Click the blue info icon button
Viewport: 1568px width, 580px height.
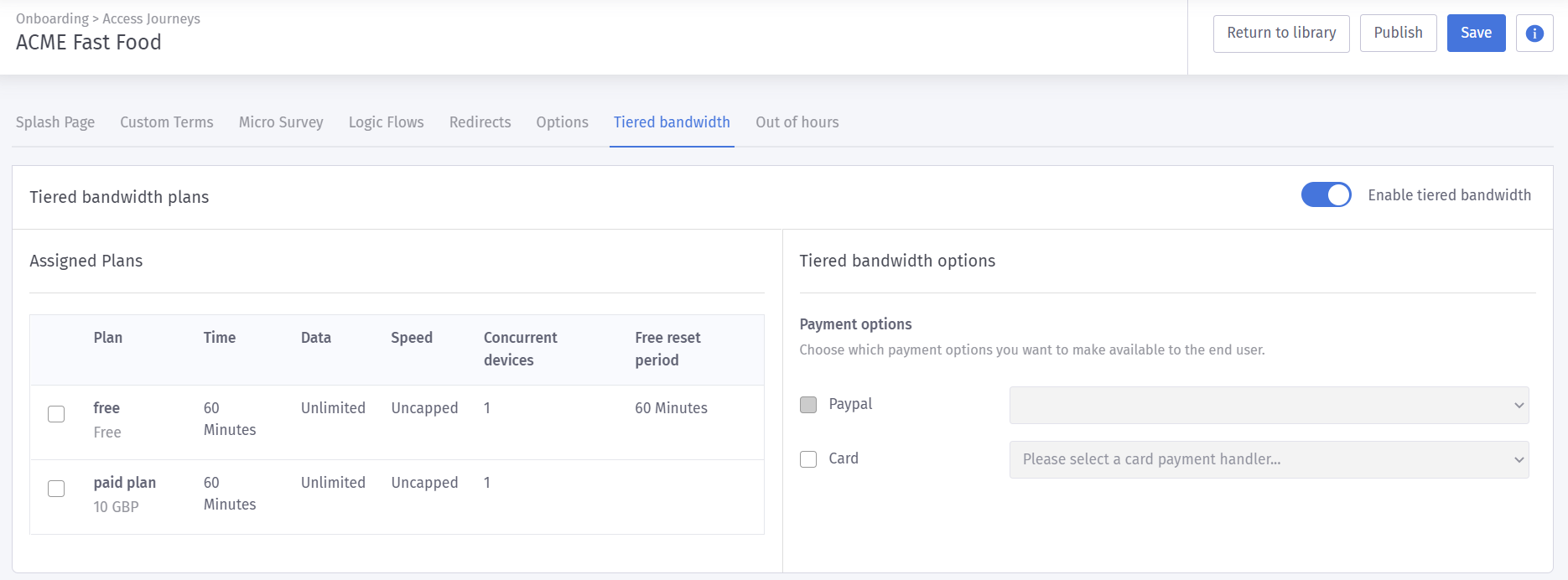(1534, 34)
